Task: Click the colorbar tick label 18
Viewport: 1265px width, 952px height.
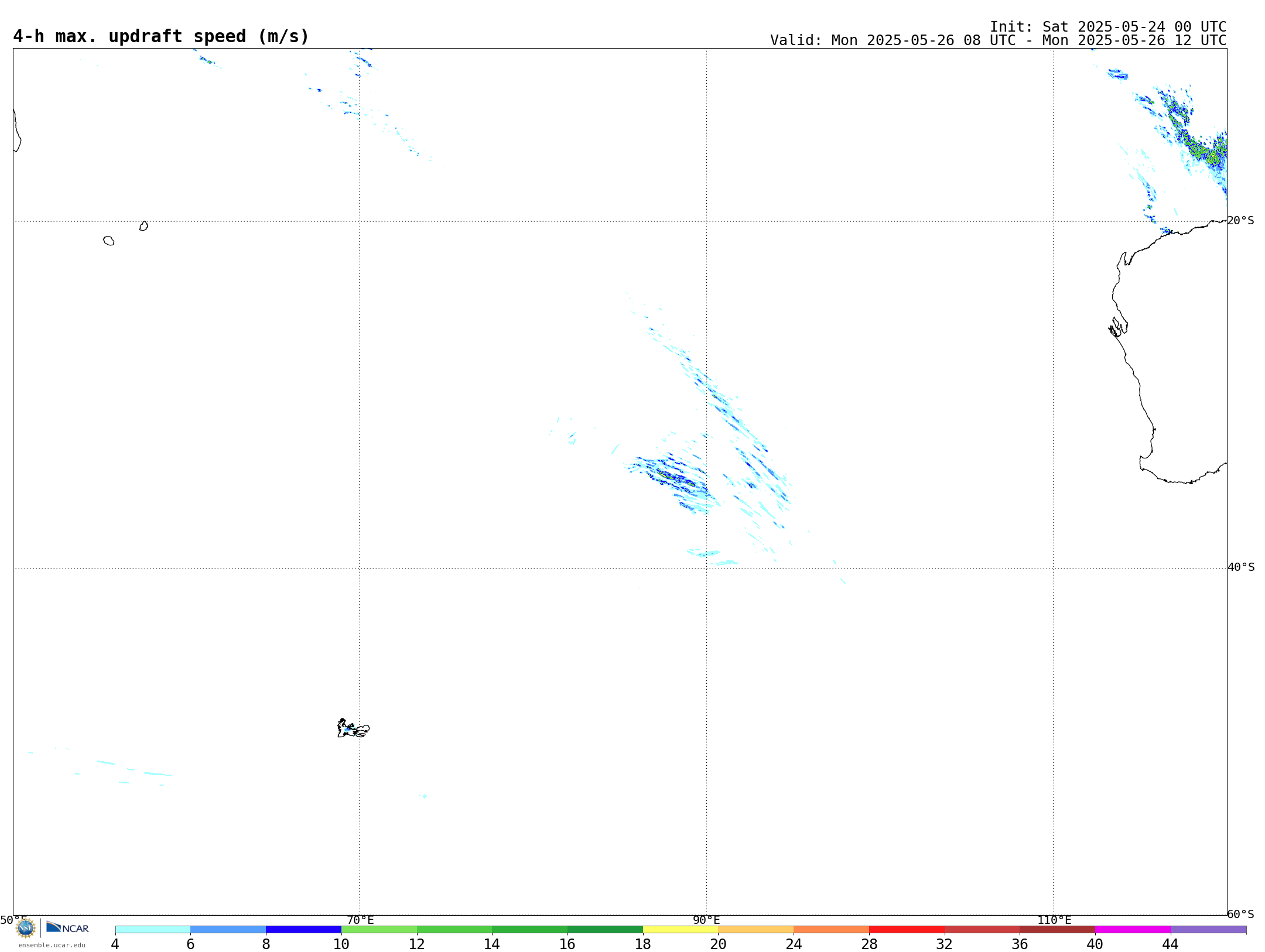Action: pos(643,944)
